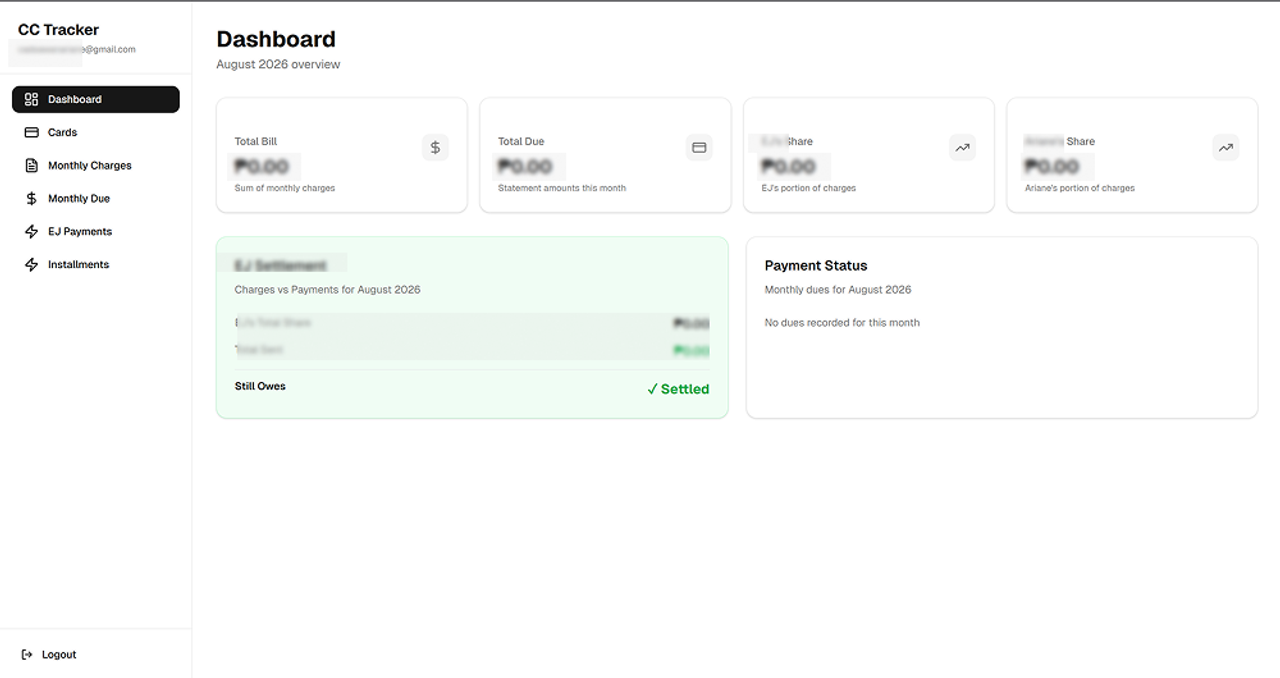Click the Total Bill amount value
Screen dimensions: 1280x678
(x=262, y=166)
